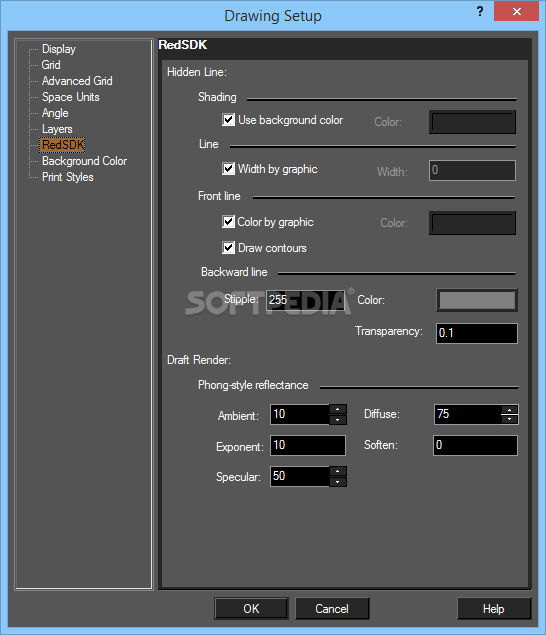Open the Background Color page
The width and height of the screenshot is (546, 635).
coord(84,161)
